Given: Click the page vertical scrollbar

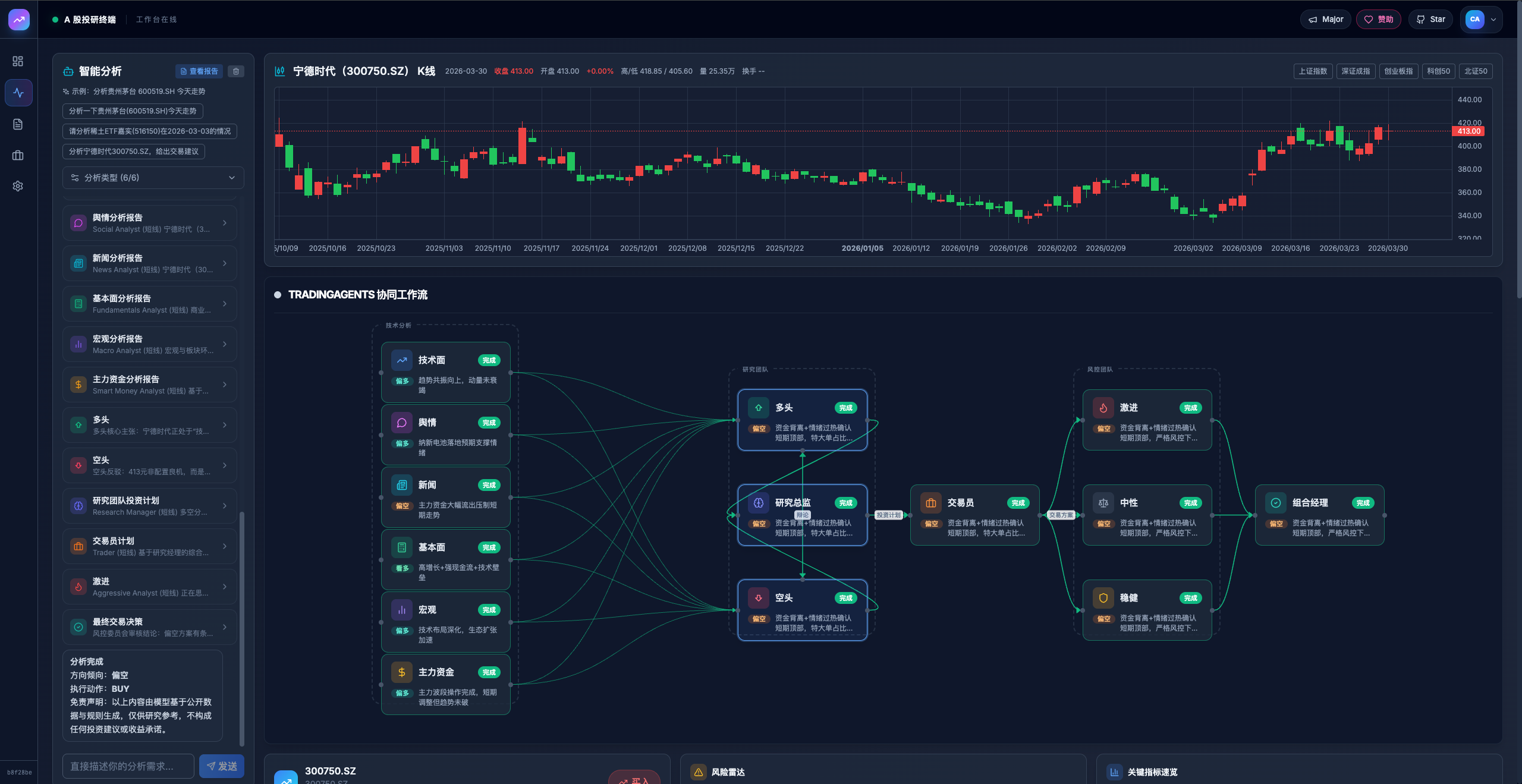Looking at the screenshot, I should point(1519,149).
